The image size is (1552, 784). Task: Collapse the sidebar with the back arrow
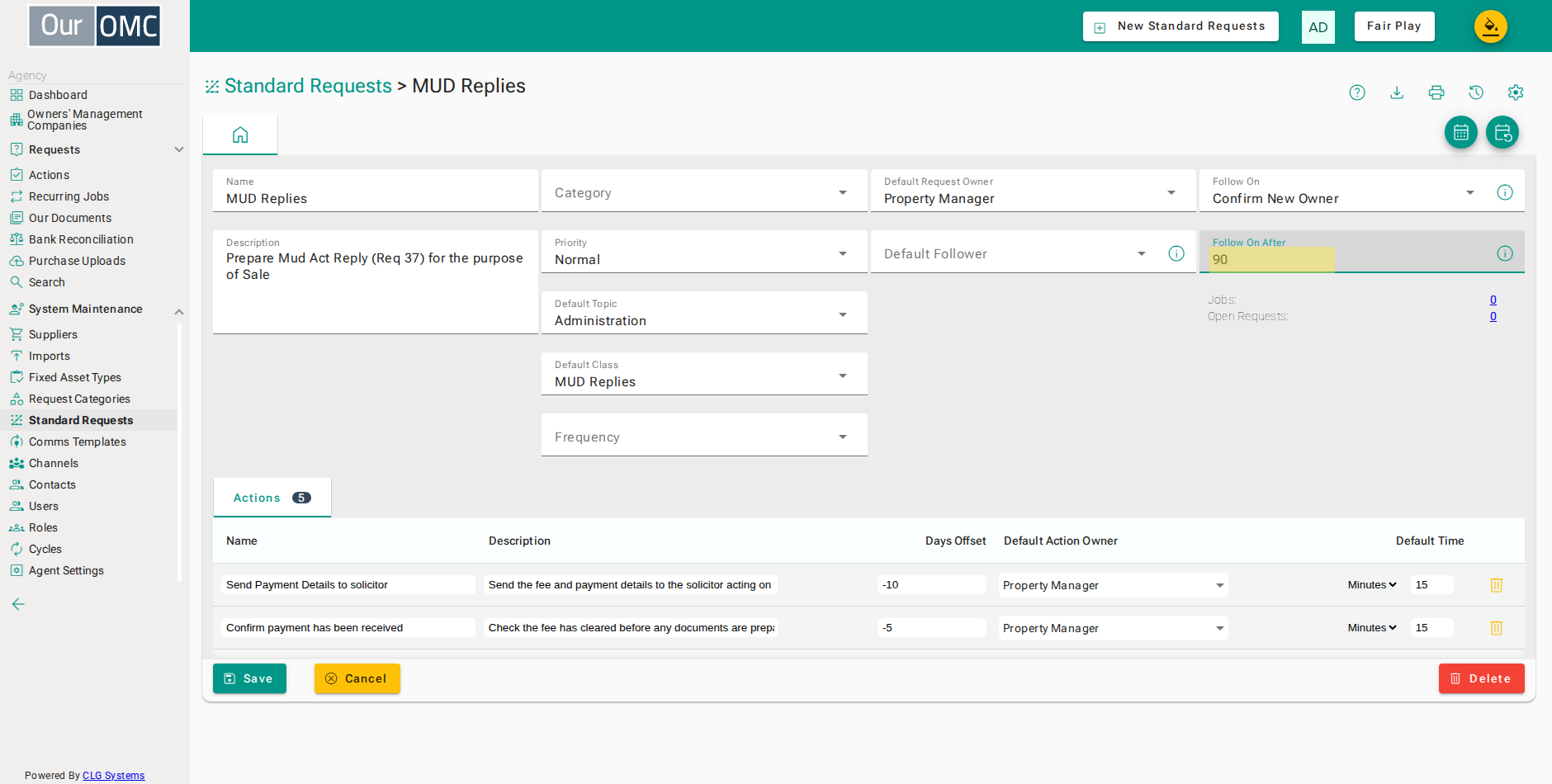click(x=18, y=604)
